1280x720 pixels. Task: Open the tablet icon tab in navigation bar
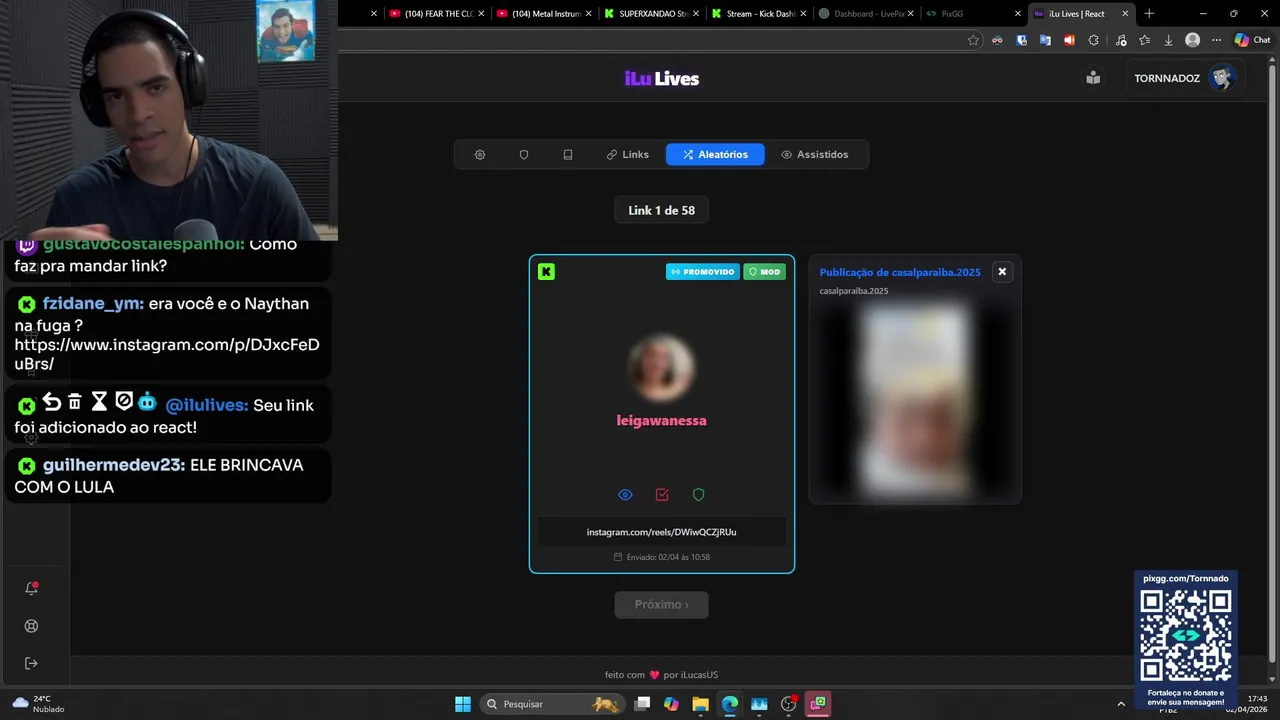coord(568,155)
